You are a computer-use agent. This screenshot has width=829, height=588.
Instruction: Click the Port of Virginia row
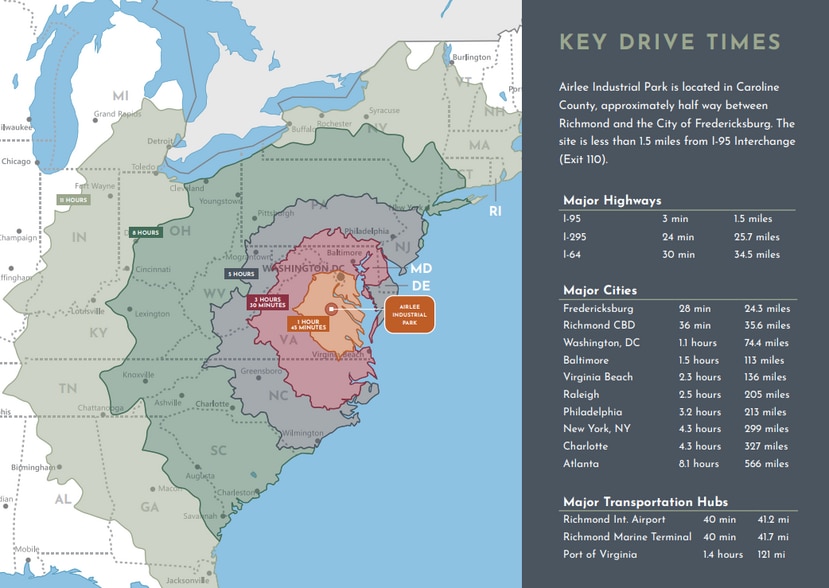pos(676,554)
